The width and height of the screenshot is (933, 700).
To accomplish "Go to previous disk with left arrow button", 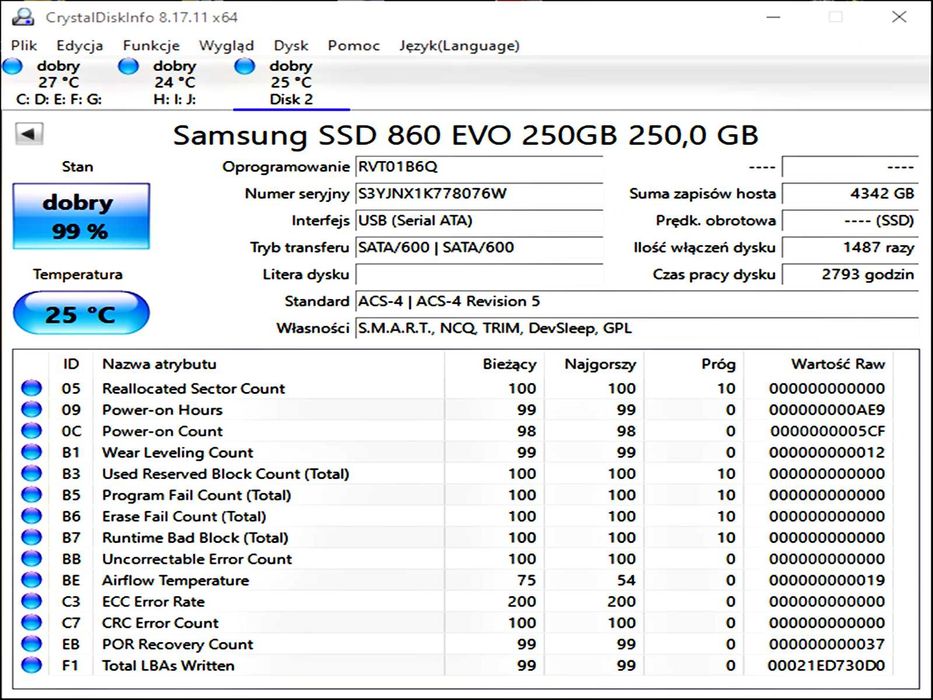I will pyautogui.click(x=29, y=134).
